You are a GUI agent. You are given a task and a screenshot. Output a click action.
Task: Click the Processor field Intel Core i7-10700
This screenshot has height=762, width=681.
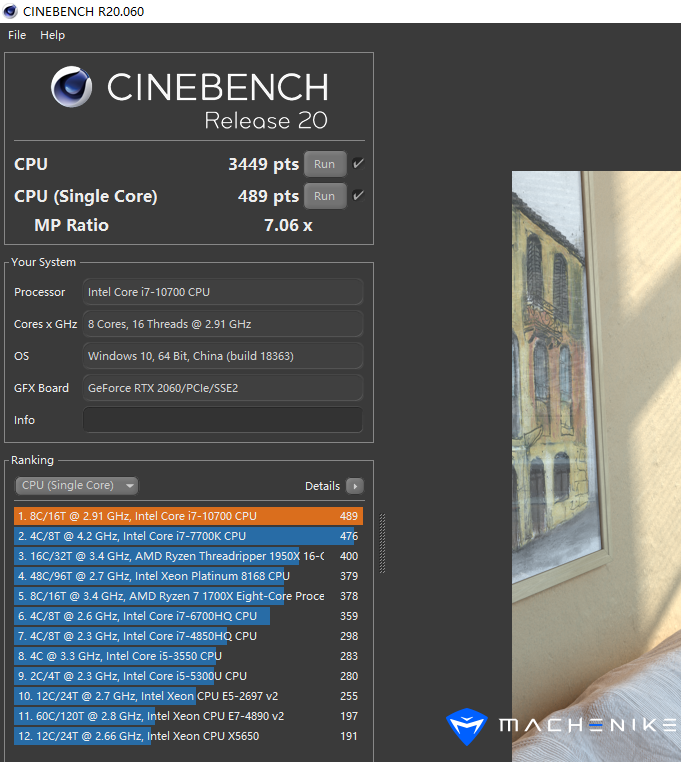[223, 292]
